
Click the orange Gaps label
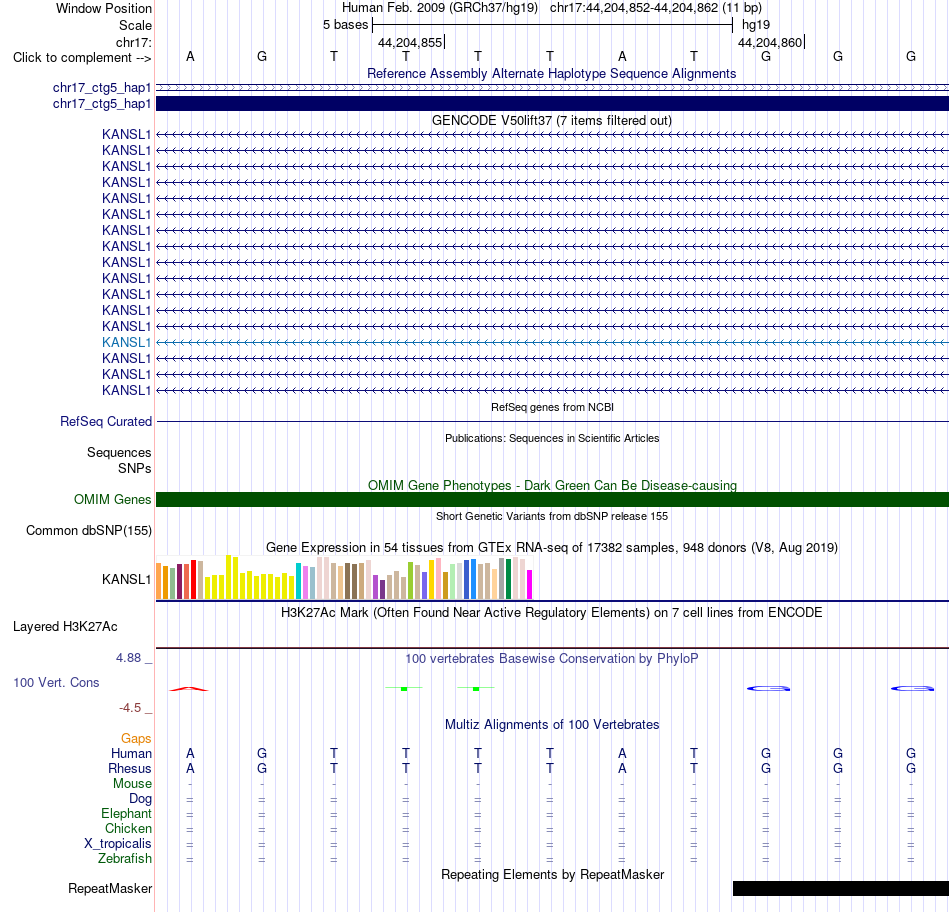[136, 738]
